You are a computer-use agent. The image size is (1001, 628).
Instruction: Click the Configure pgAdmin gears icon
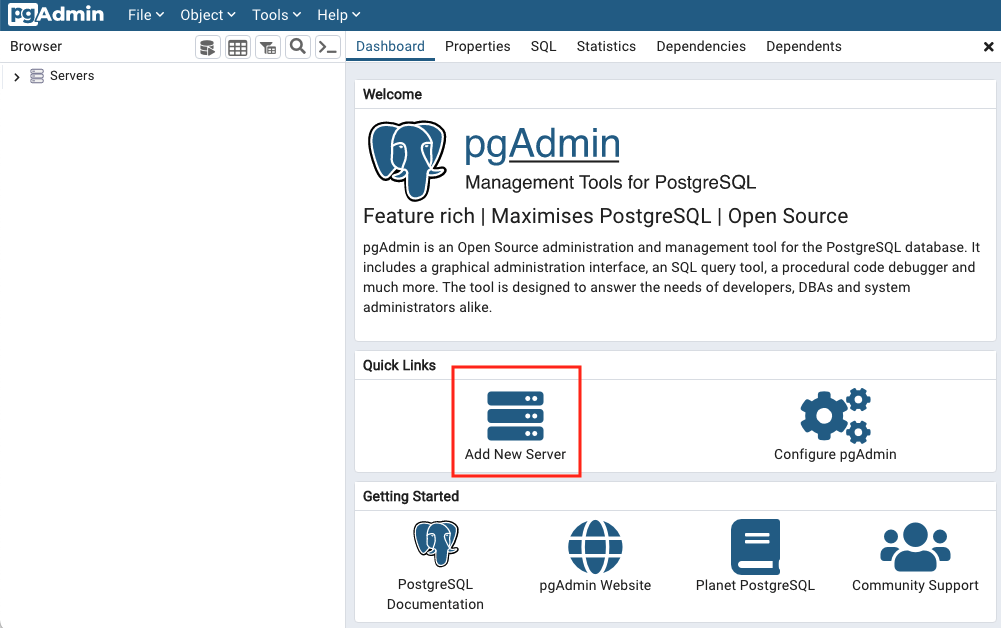pos(835,413)
